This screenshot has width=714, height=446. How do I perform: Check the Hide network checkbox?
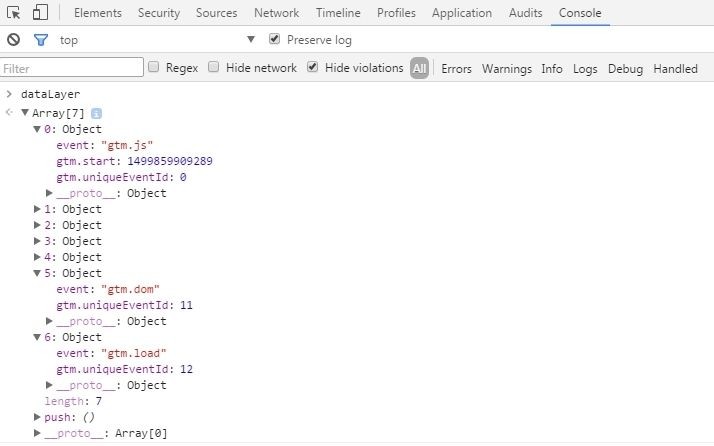(213, 67)
